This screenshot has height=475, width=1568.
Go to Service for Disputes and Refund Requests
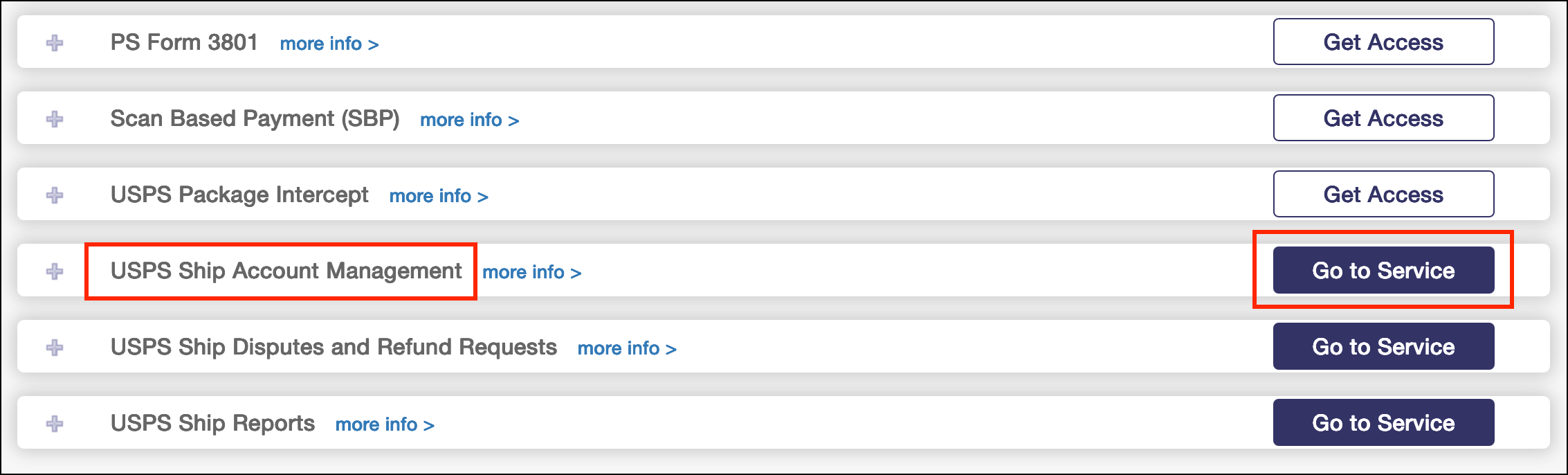1383,347
